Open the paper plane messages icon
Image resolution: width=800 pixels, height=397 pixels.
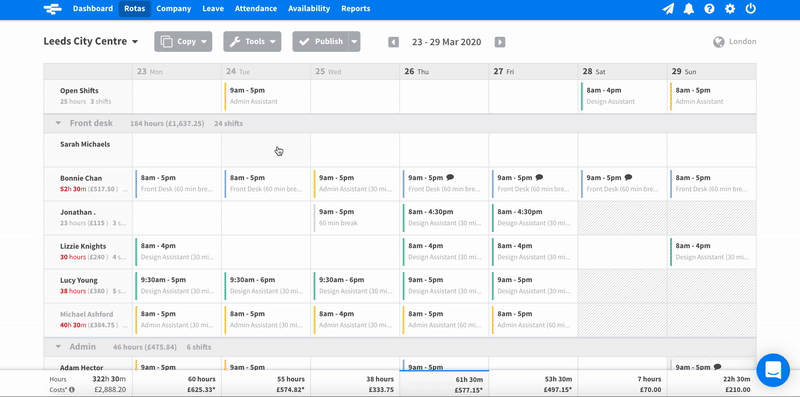coord(668,9)
